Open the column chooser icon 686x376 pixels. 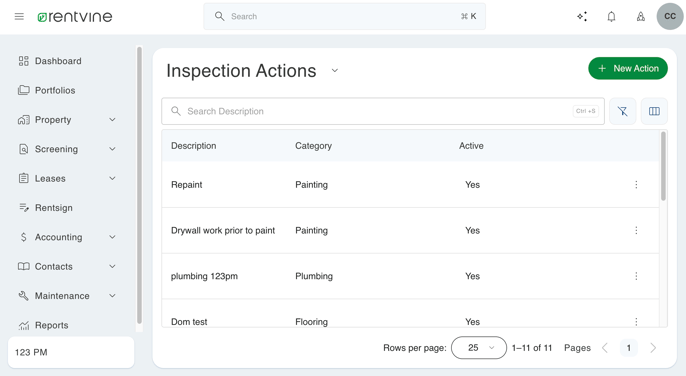[654, 111]
